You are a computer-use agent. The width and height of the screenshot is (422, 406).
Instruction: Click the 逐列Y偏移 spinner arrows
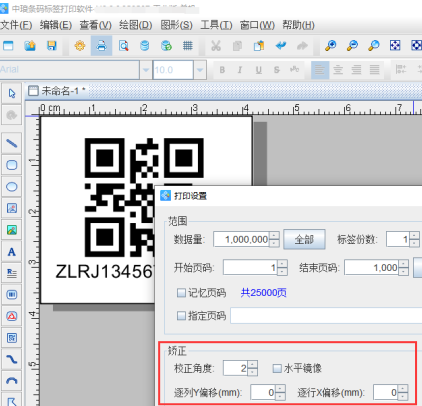pyautogui.click(x=280, y=392)
